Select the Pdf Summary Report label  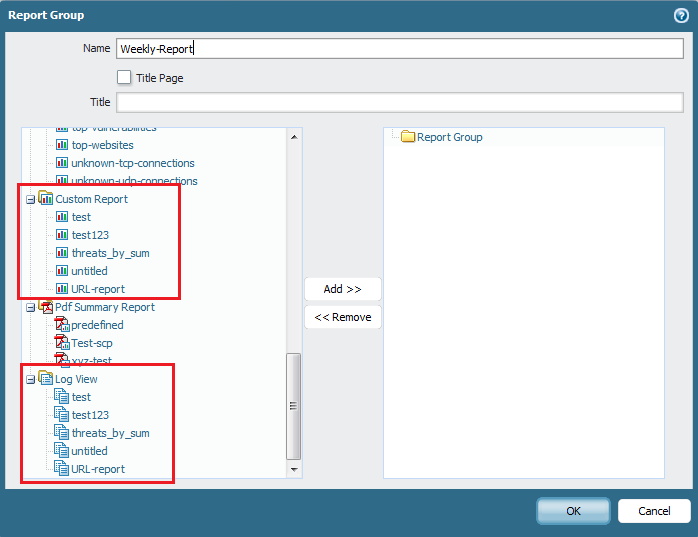[x=105, y=307]
